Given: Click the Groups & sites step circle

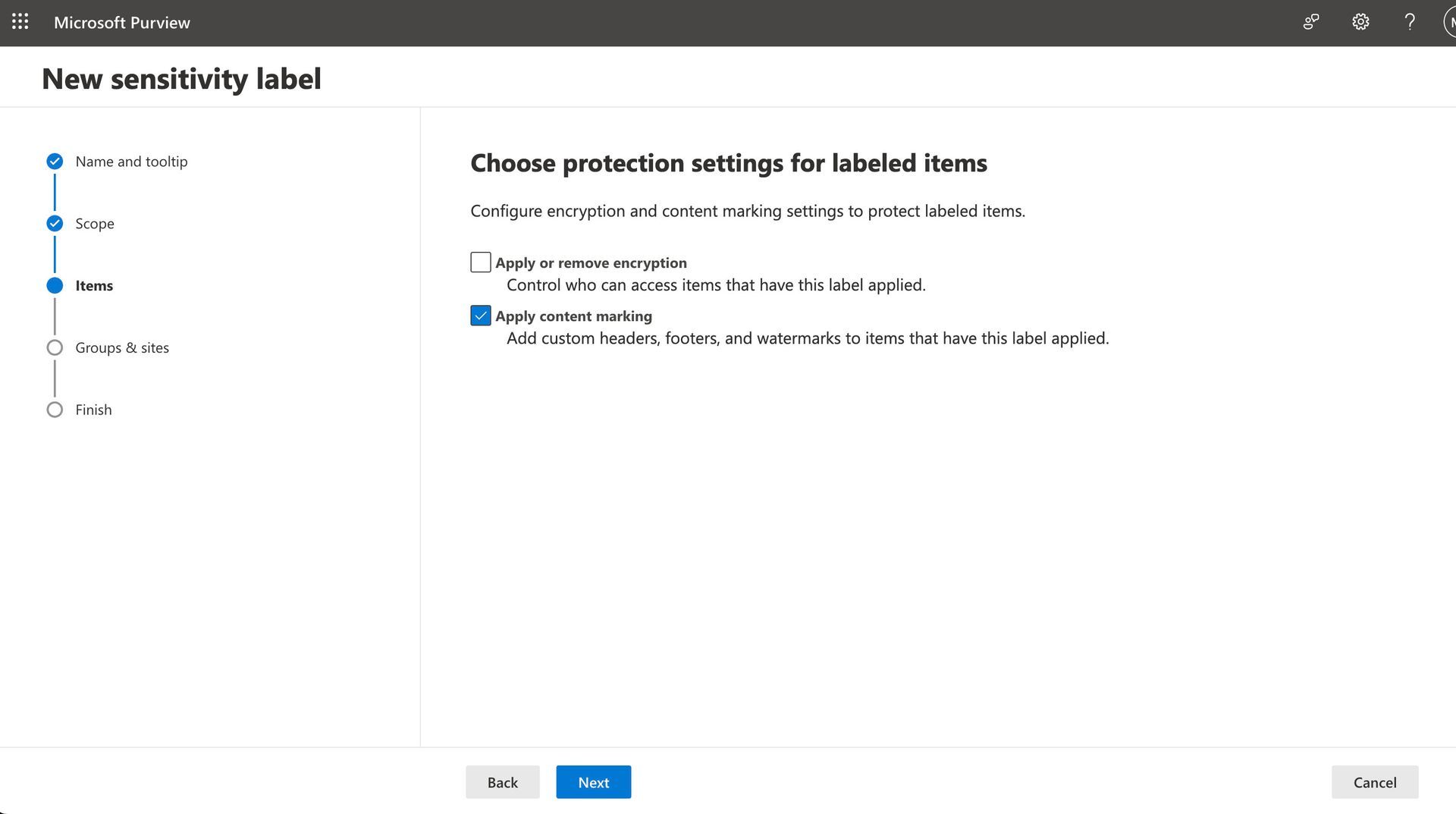Looking at the screenshot, I should pos(55,348).
